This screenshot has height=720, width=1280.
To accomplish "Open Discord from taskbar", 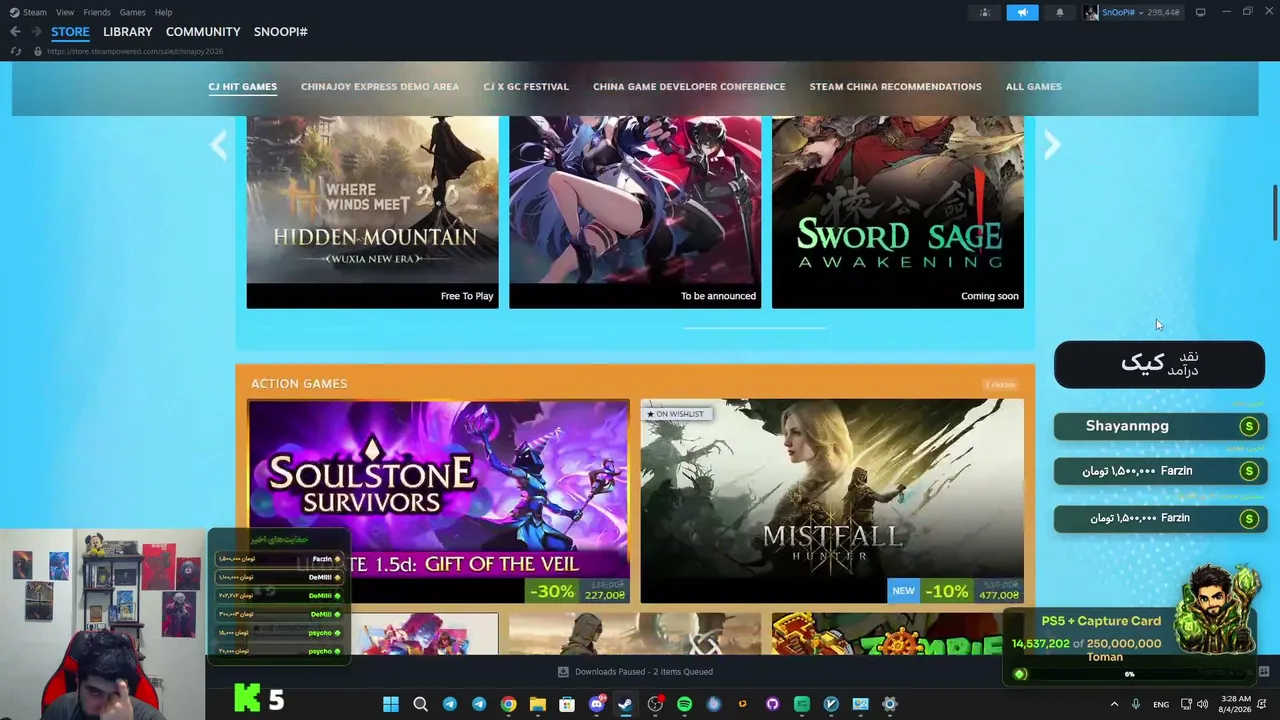I will click(x=597, y=704).
